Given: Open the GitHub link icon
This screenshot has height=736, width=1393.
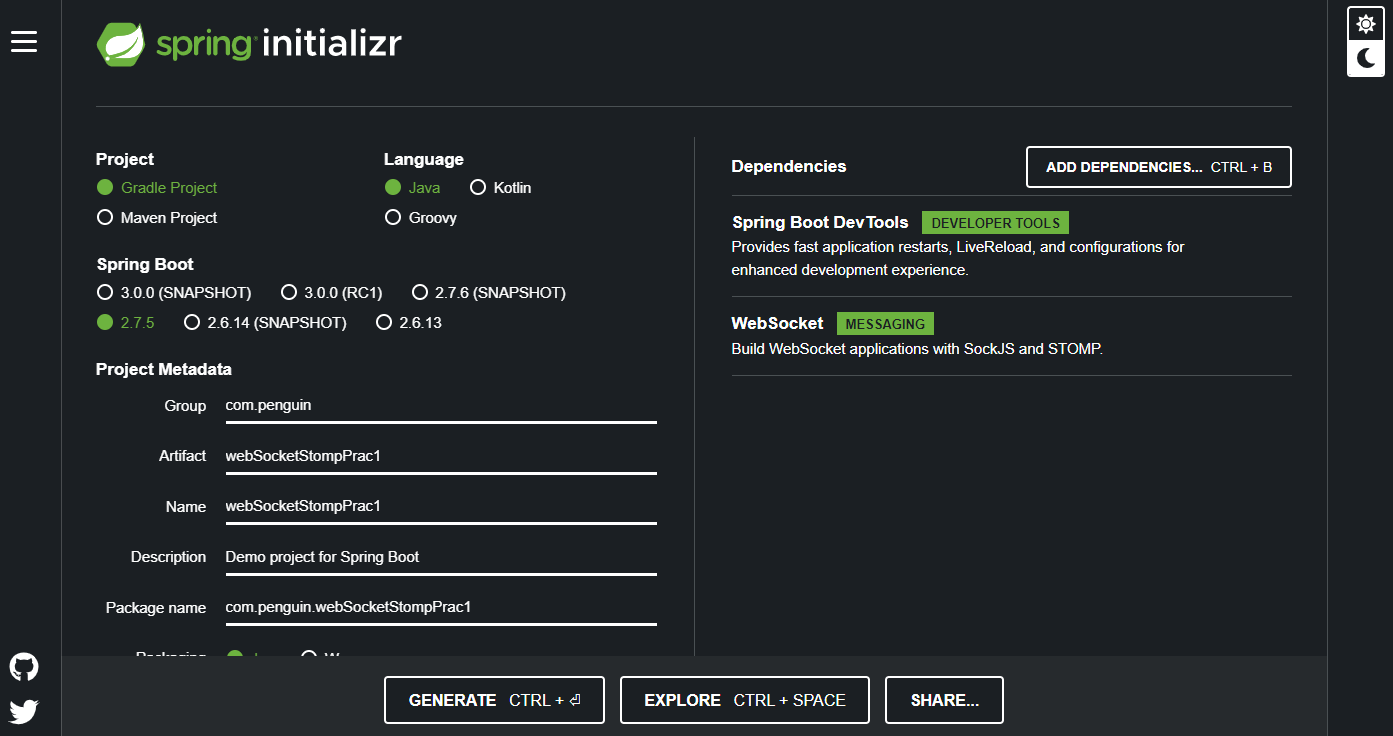Looking at the screenshot, I should click(x=24, y=667).
